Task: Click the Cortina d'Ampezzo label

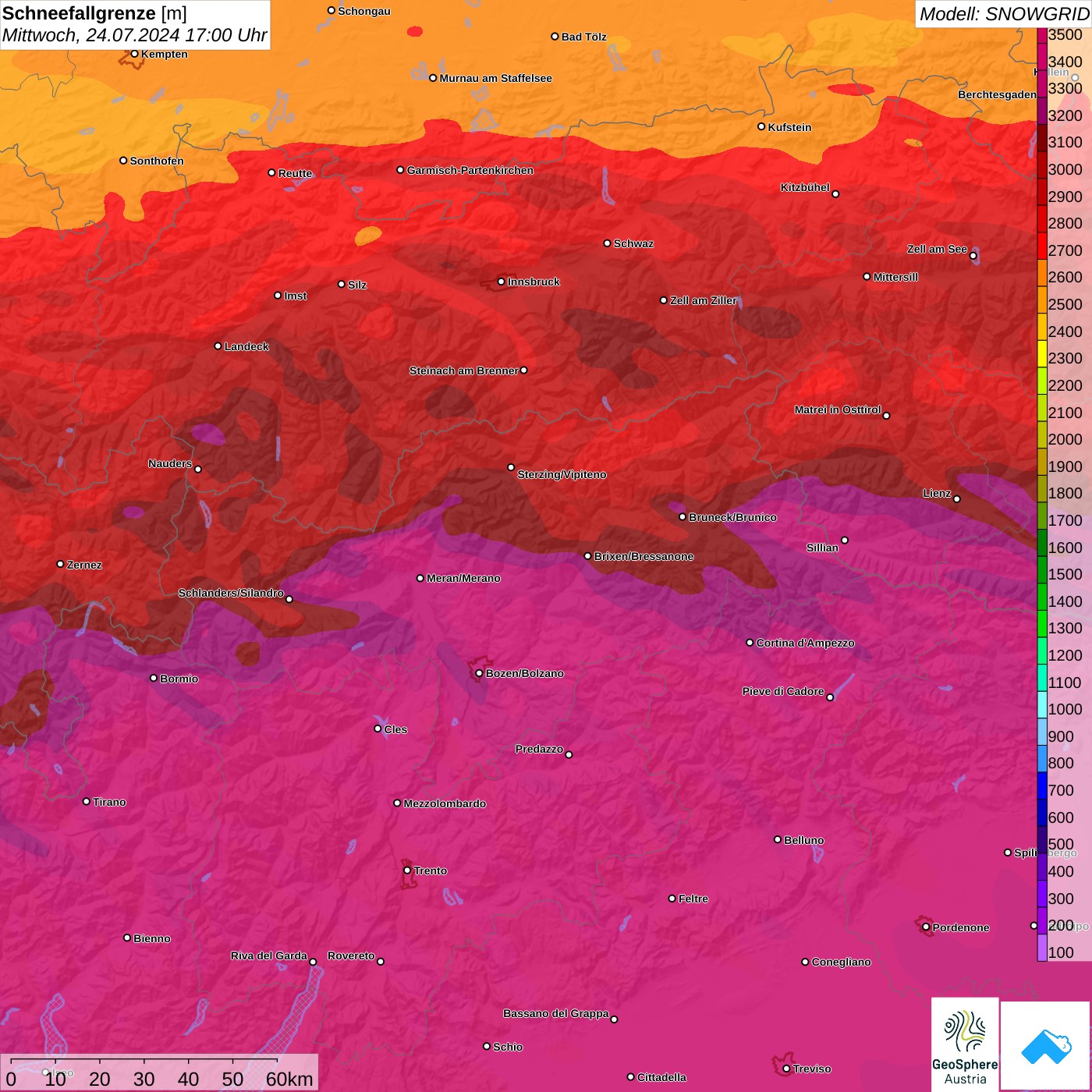Action: click(x=805, y=643)
